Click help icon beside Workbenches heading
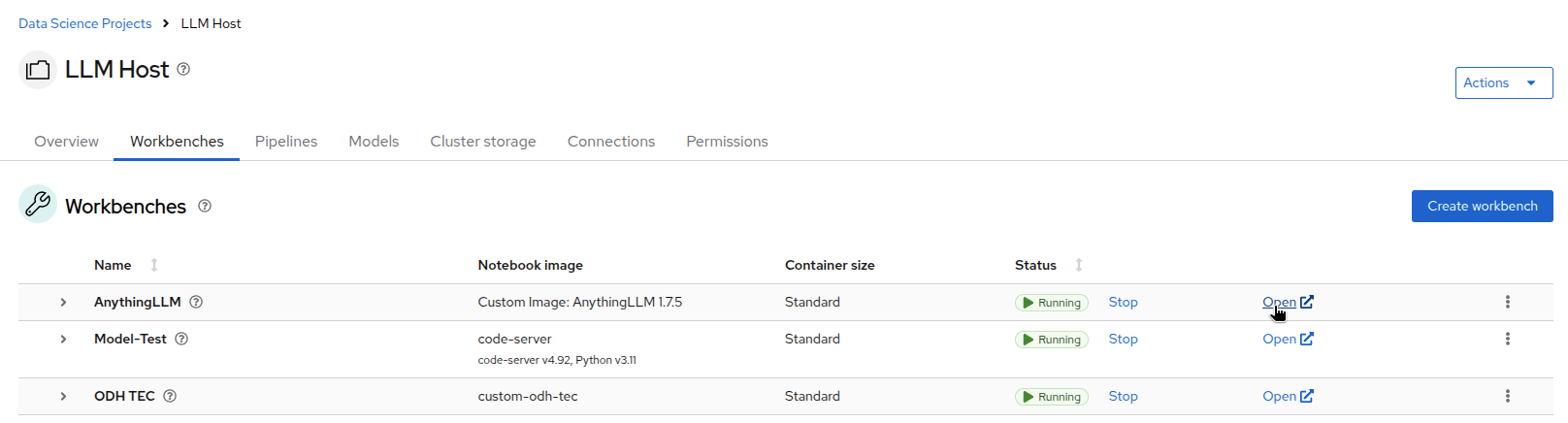 click(x=205, y=206)
